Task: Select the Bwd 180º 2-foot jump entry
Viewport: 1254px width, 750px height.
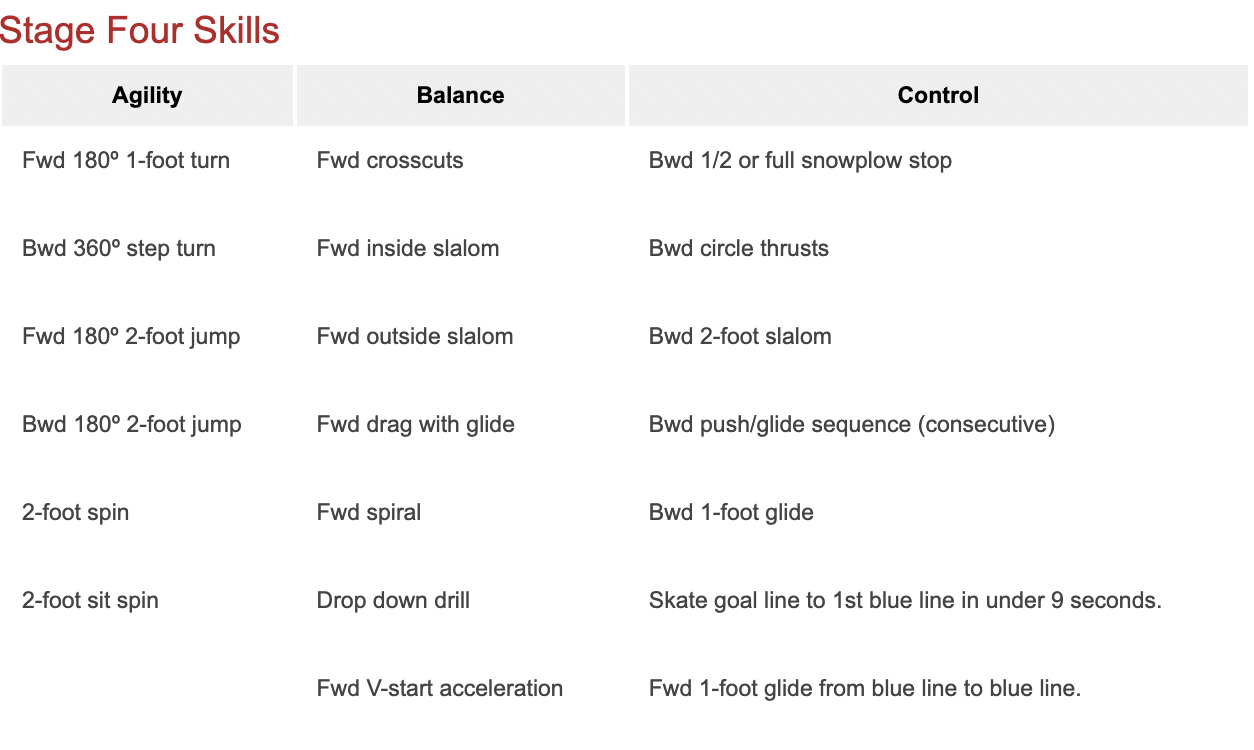Action: click(x=132, y=424)
